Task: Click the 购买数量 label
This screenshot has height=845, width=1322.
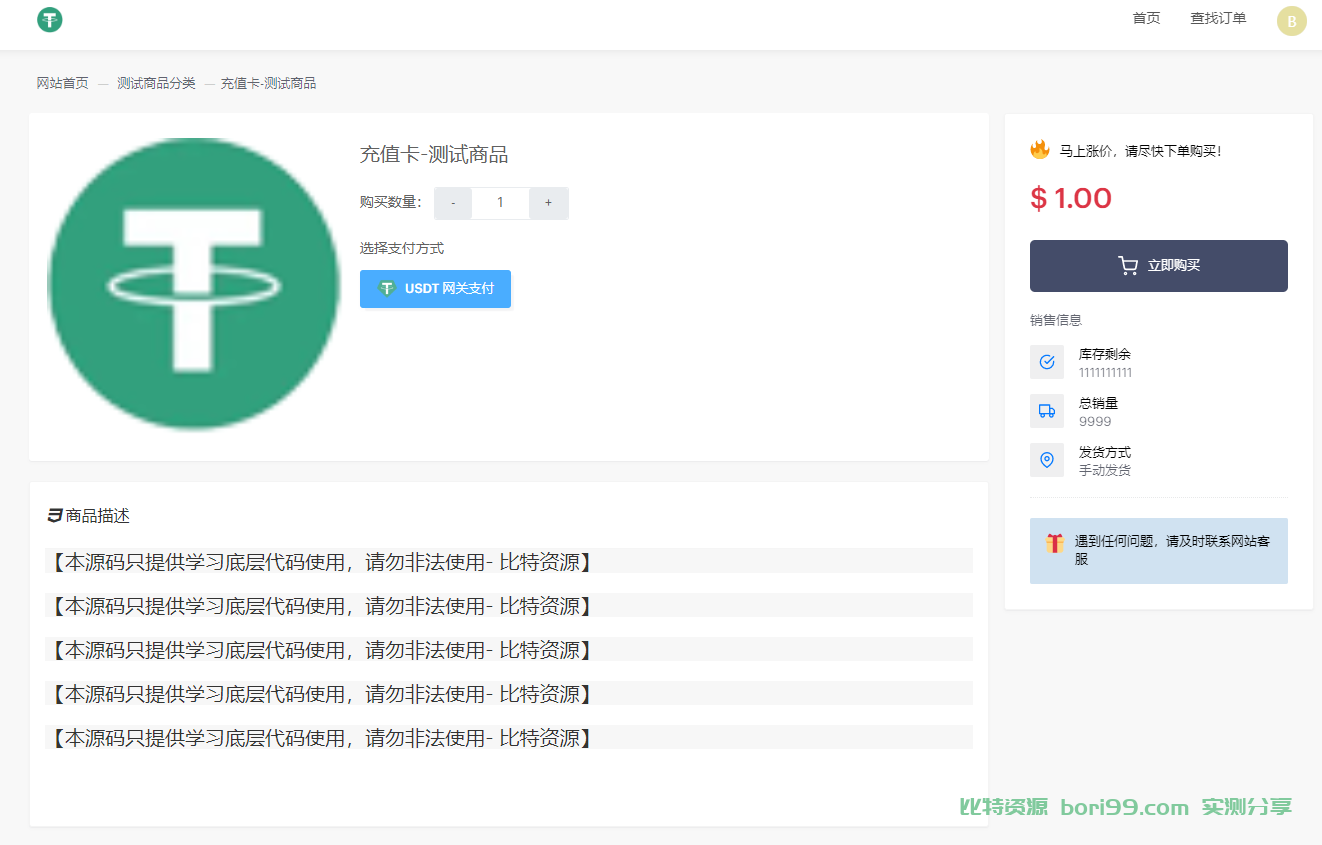Action: click(391, 203)
